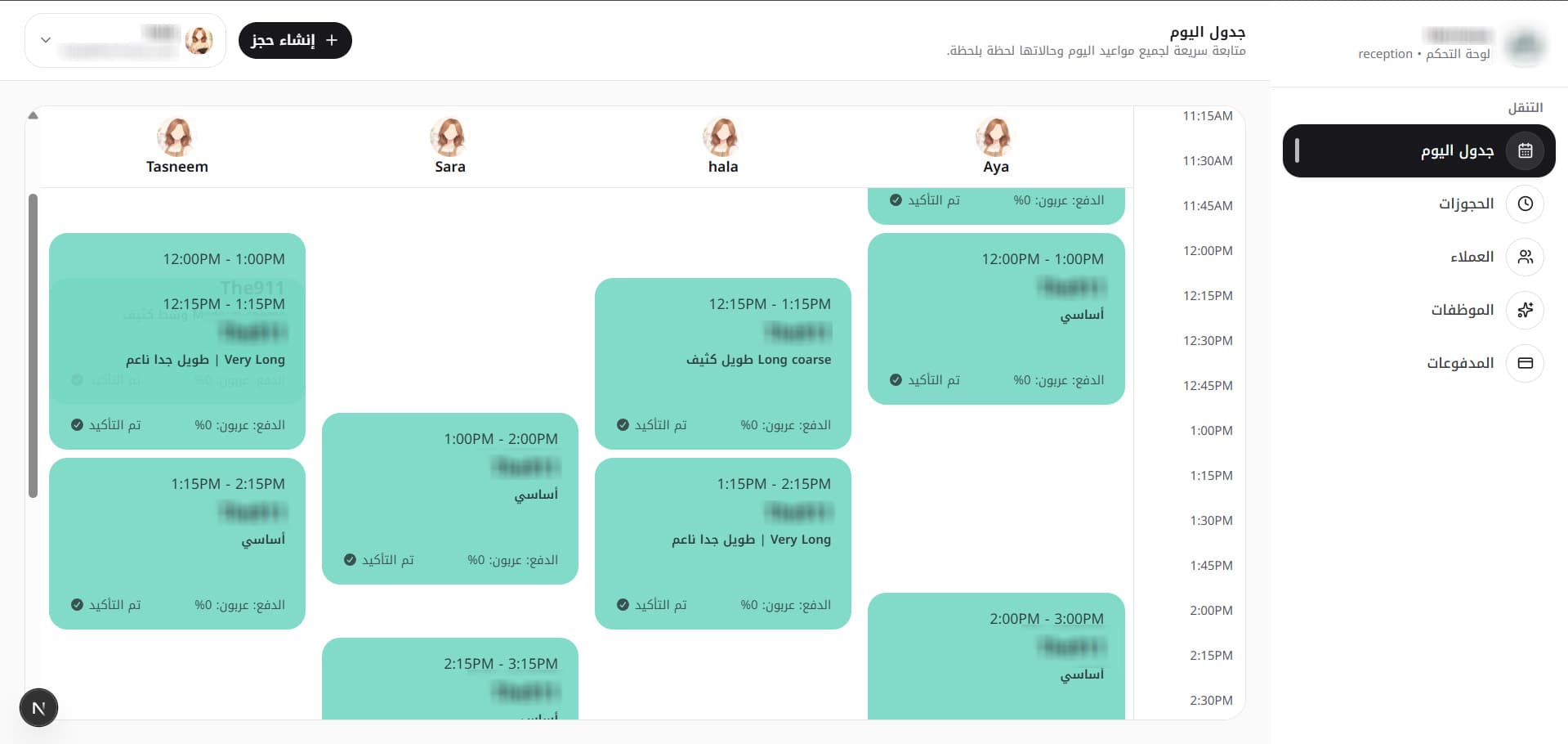Screen dimensions: 1568x744
Task: Click the 'reception' role label near the profile
Action: 1385,54
